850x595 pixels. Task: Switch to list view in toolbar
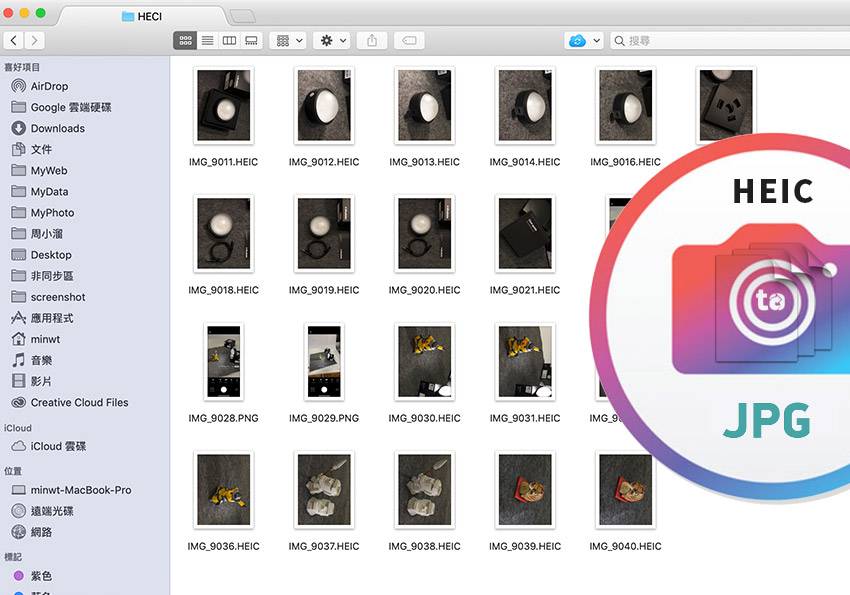207,41
